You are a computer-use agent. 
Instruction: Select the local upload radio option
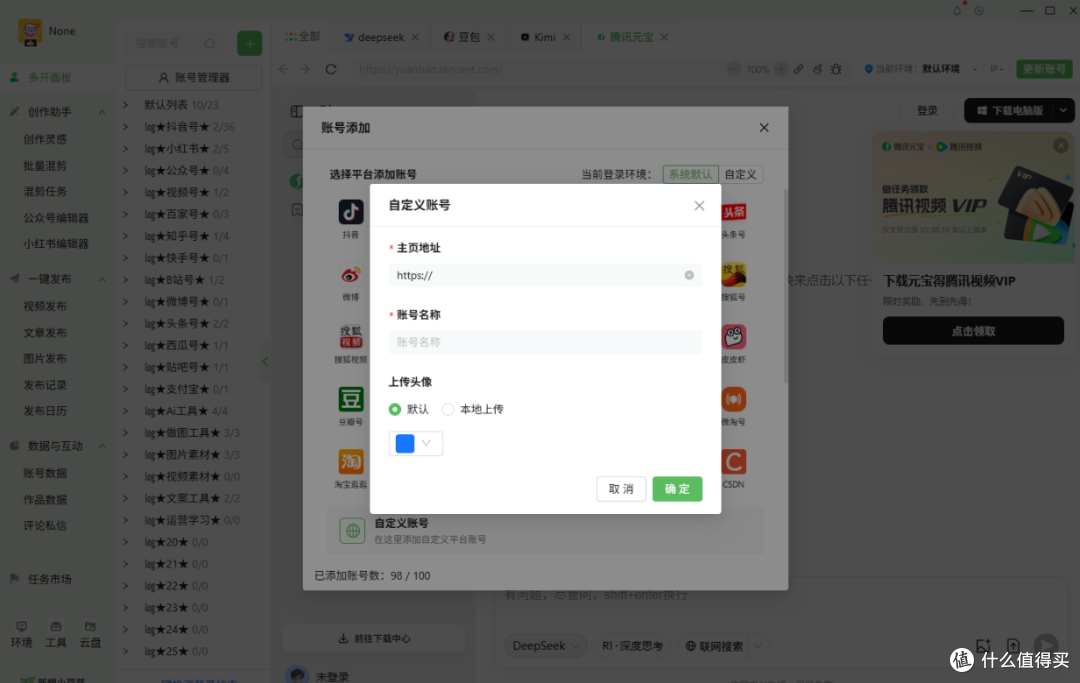coord(448,409)
